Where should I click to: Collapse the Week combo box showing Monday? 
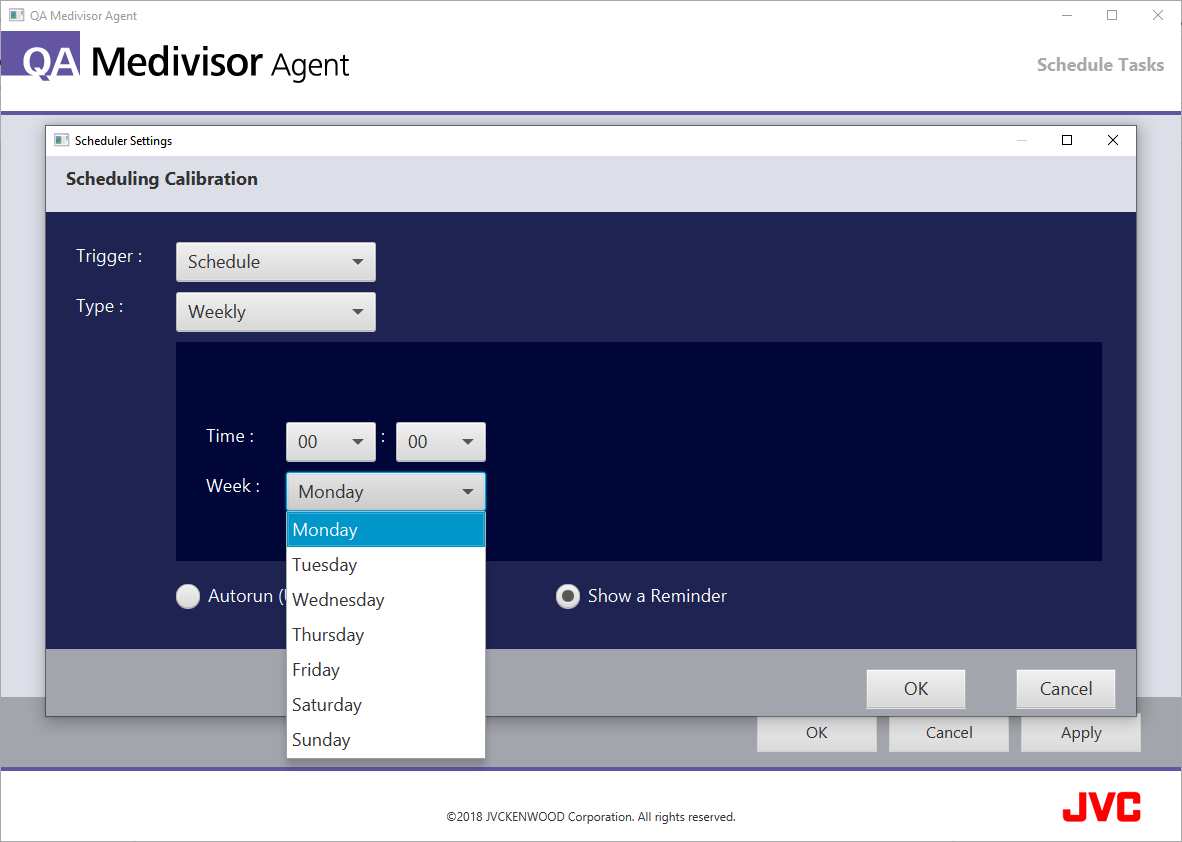pos(386,491)
